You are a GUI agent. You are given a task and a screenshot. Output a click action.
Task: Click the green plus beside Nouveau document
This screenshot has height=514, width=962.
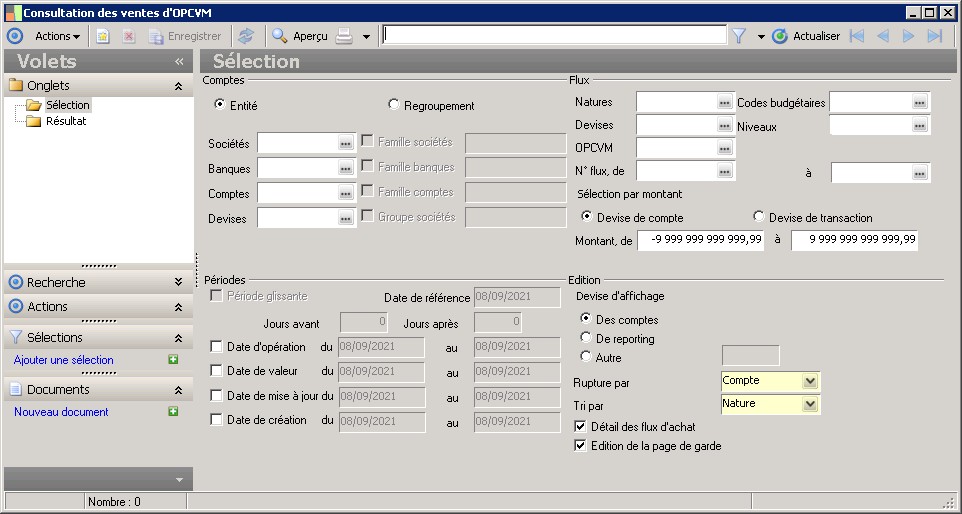(x=173, y=412)
